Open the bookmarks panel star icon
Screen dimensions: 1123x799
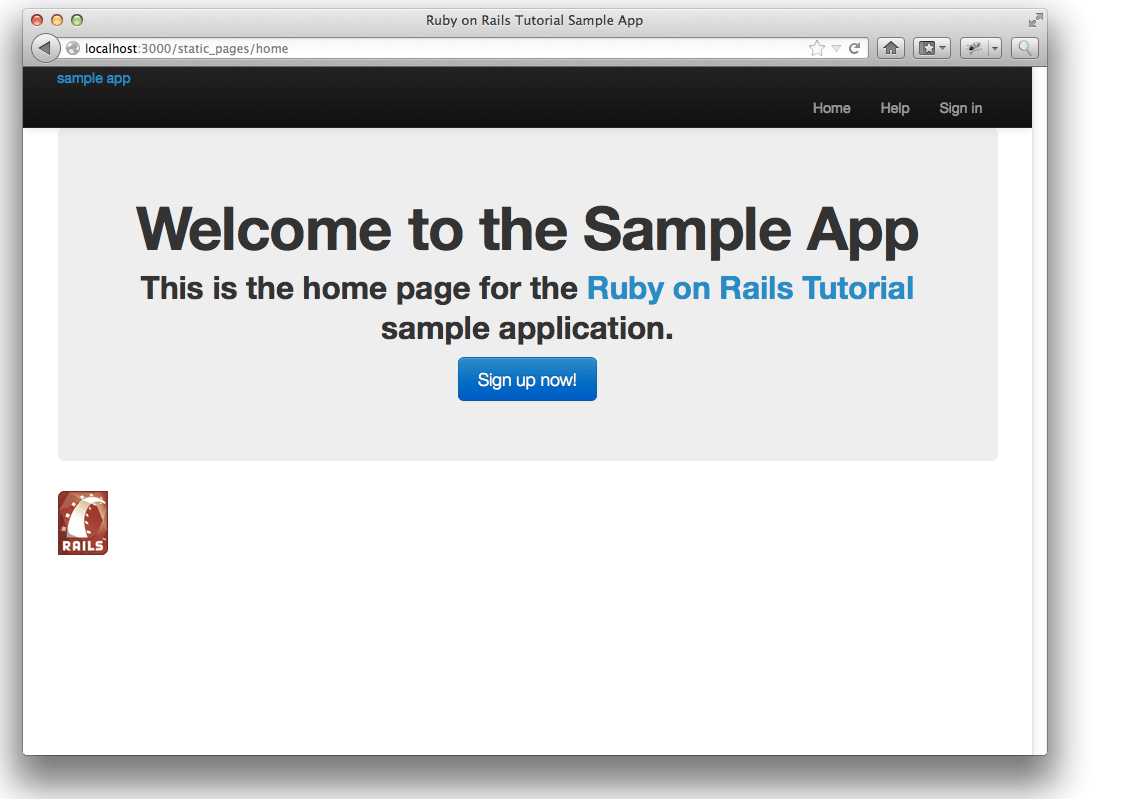click(x=926, y=47)
